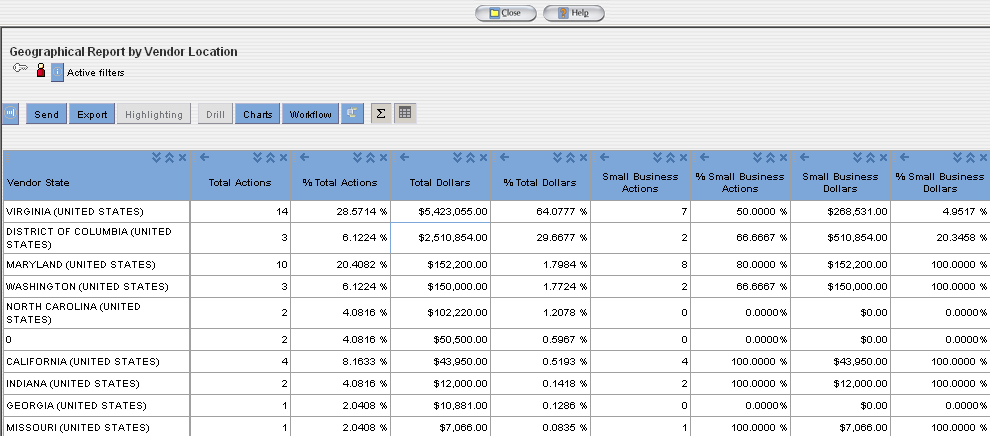
Task: Click the red person icon
Action: coord(41,70)
